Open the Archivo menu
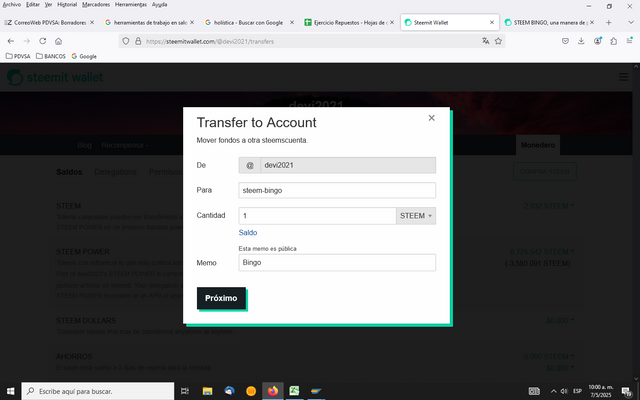This screenshot has width=640, height=400. point(11,4)
